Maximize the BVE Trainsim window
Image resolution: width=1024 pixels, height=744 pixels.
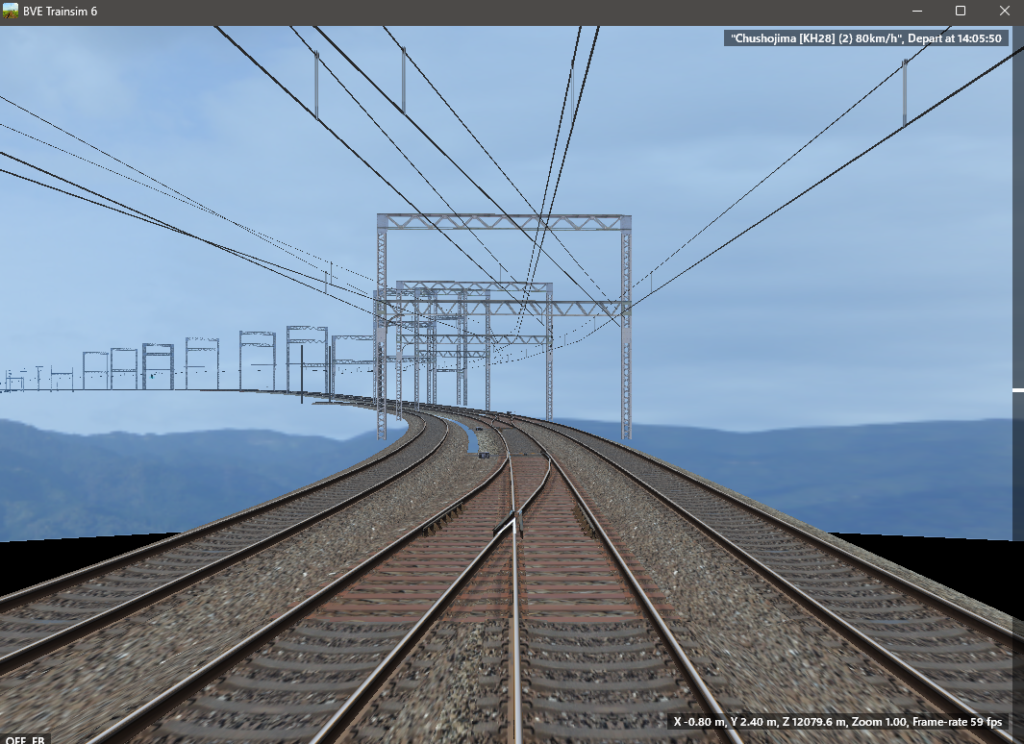click(x=960, y=11)
